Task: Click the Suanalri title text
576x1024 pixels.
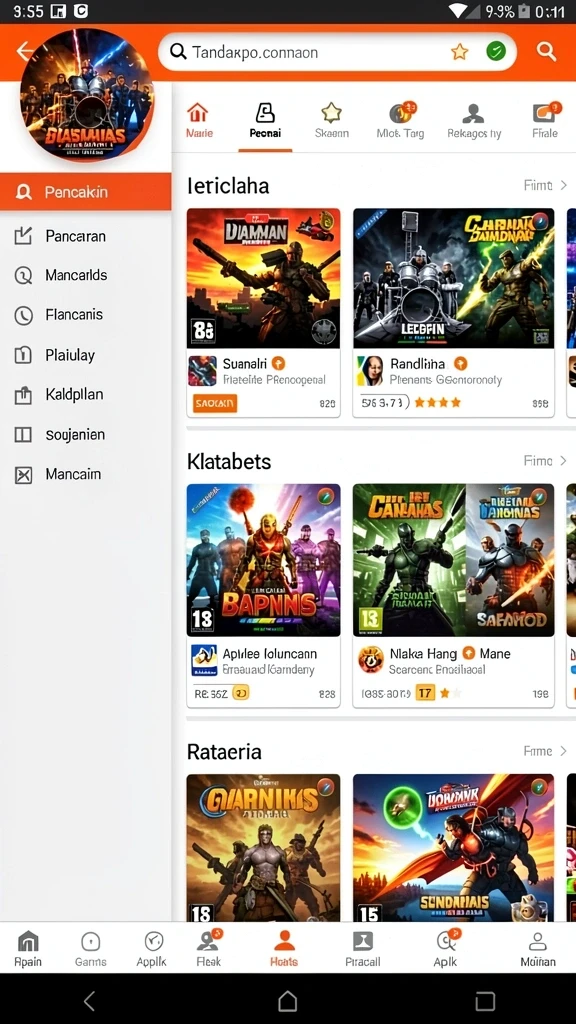Action: [x=245, y=364]
